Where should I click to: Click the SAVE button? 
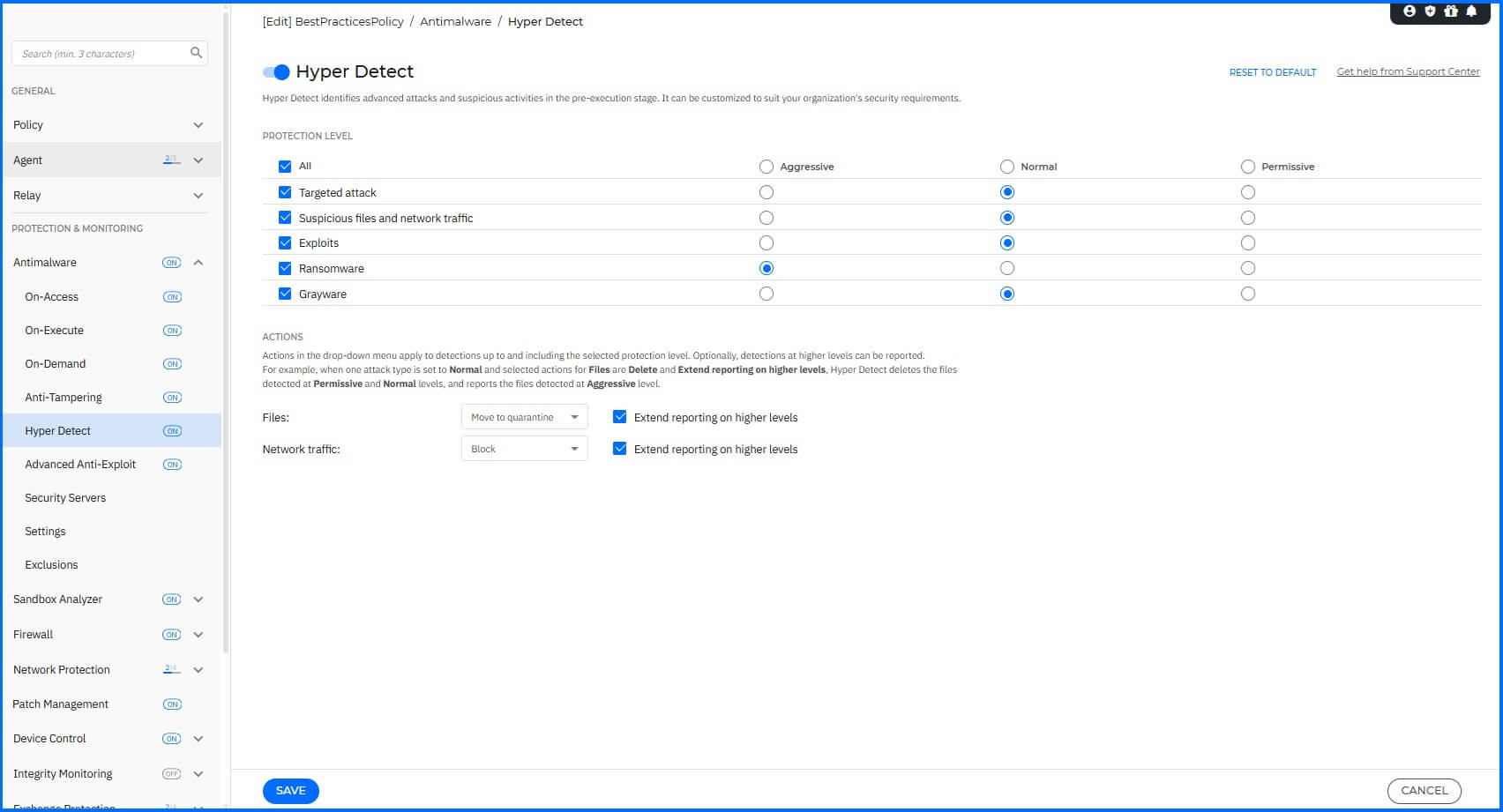pos(290,790)
